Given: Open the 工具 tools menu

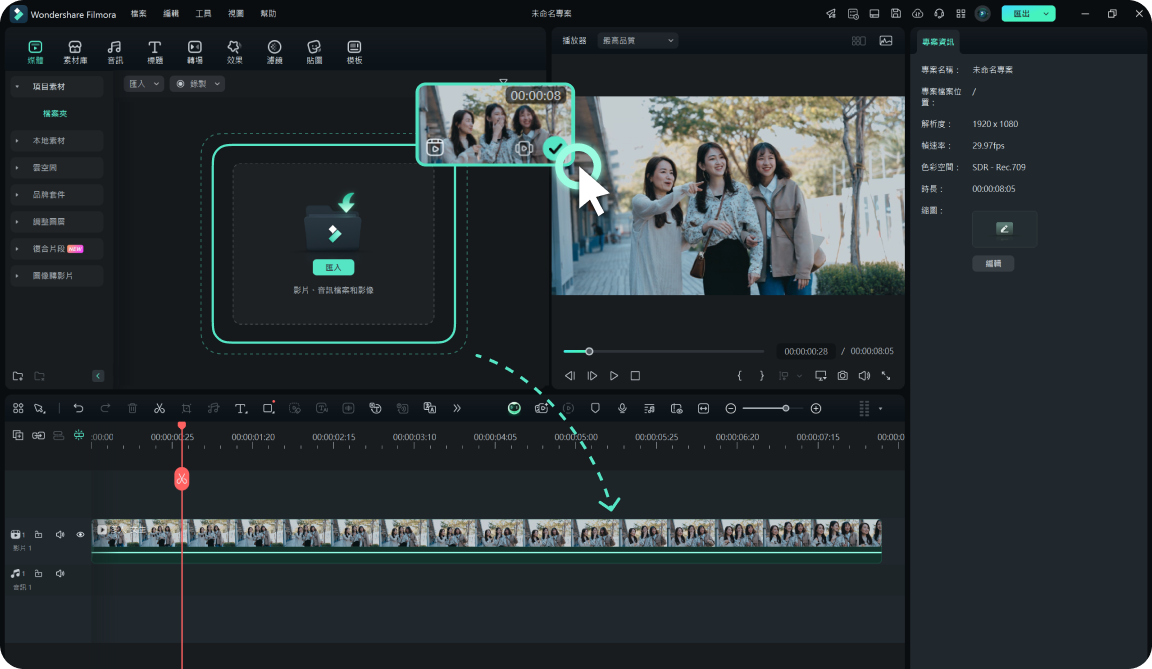Looking at the screenshot, I should coord(203,14).
